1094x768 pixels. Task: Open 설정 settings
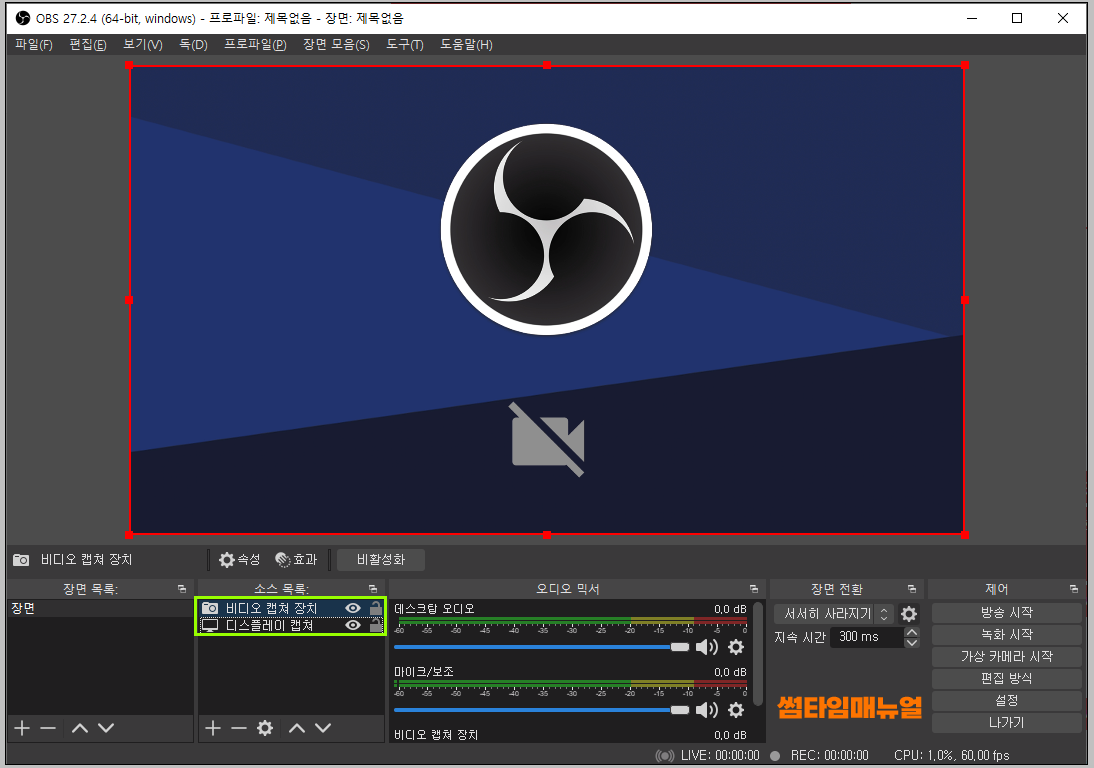coord(1007,700)
